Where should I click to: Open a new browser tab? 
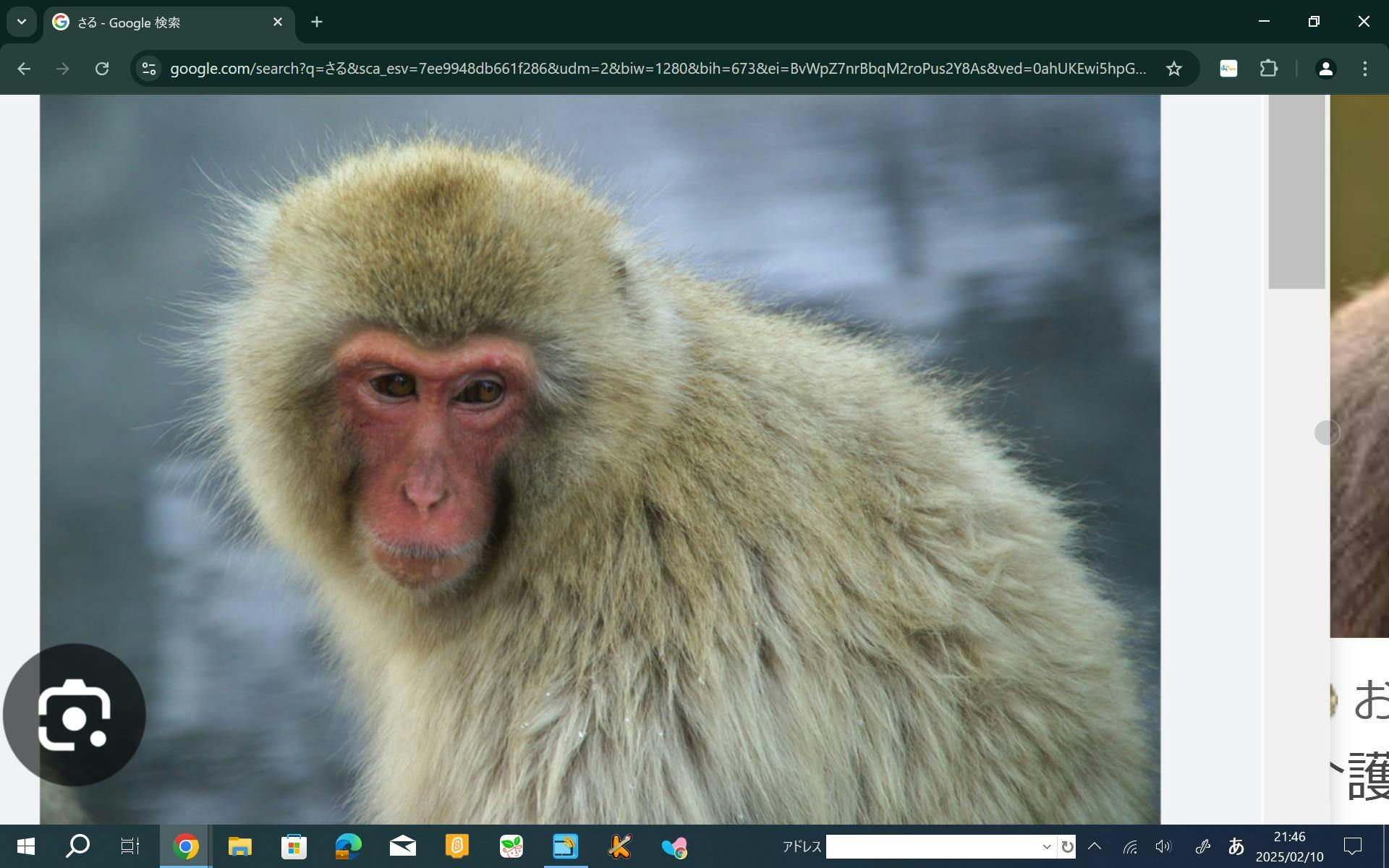(316, 22)
